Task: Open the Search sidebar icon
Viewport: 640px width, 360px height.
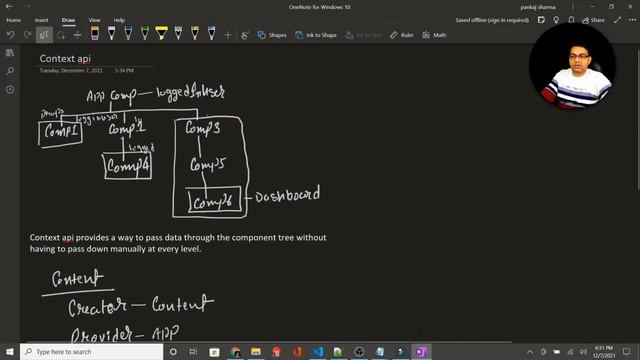Action: (x=10, y=71)
